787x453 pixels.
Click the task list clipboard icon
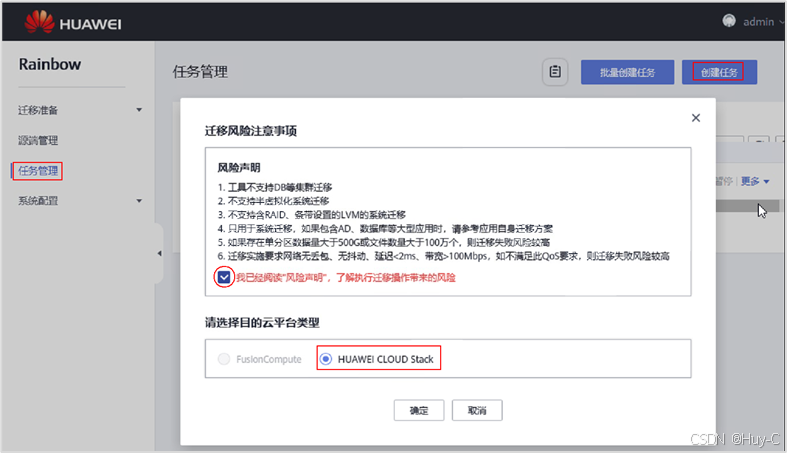[555, 72]
